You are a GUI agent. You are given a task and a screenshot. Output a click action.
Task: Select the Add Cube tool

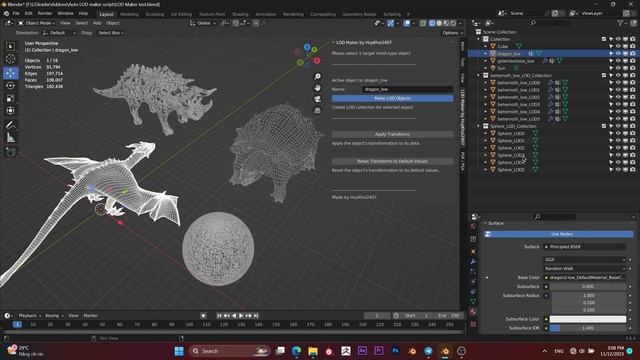(11, 152)
